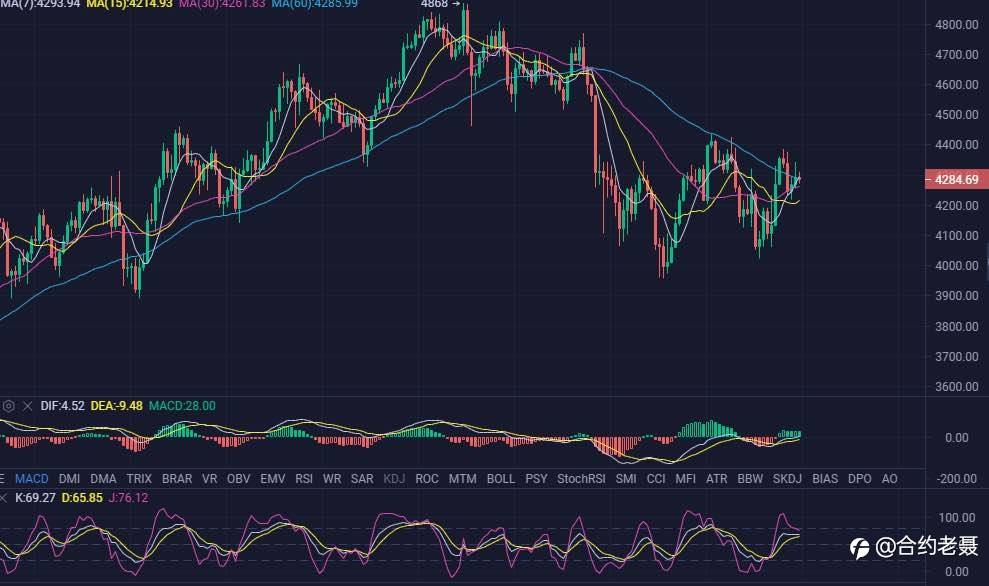
Task: Click the MA(15):4214.93 legend text
Action: point(129,4)
